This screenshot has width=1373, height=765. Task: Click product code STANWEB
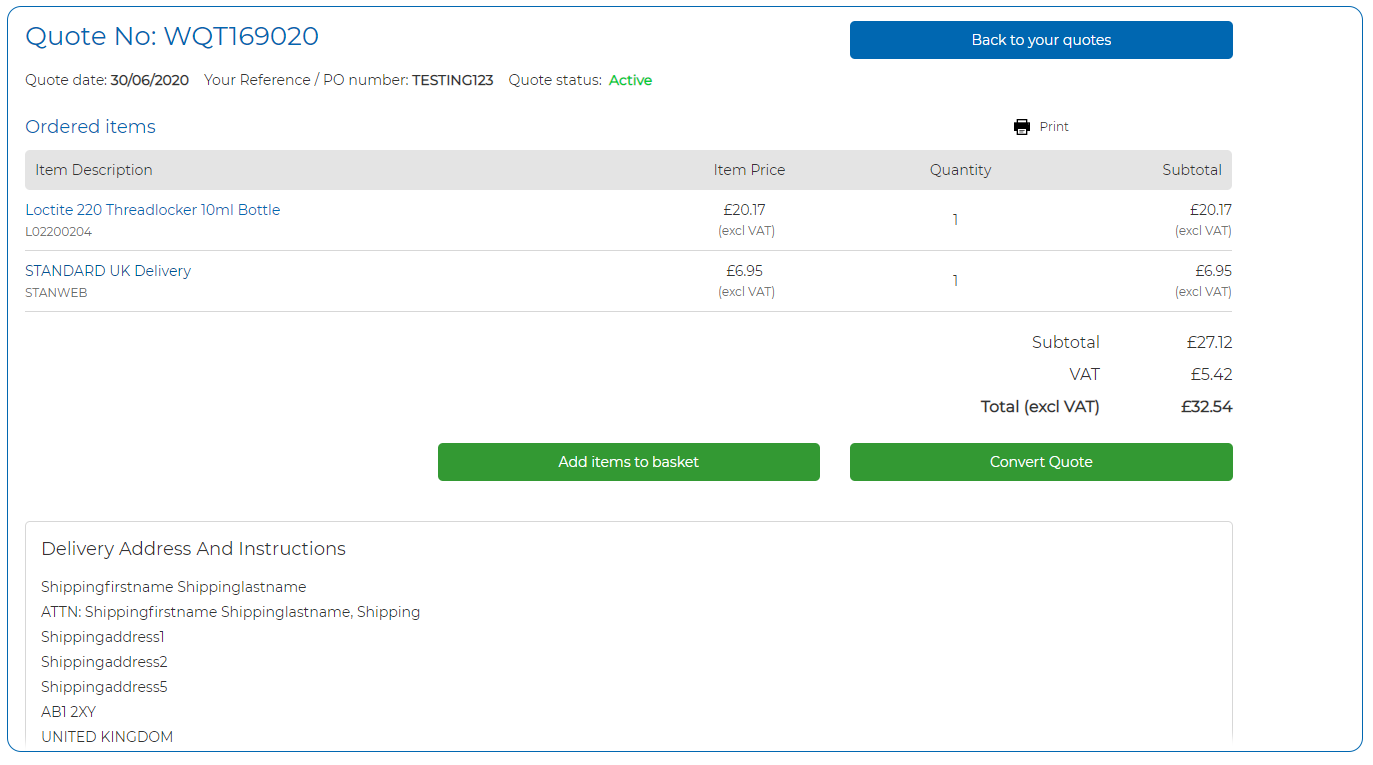pos(56,293)
